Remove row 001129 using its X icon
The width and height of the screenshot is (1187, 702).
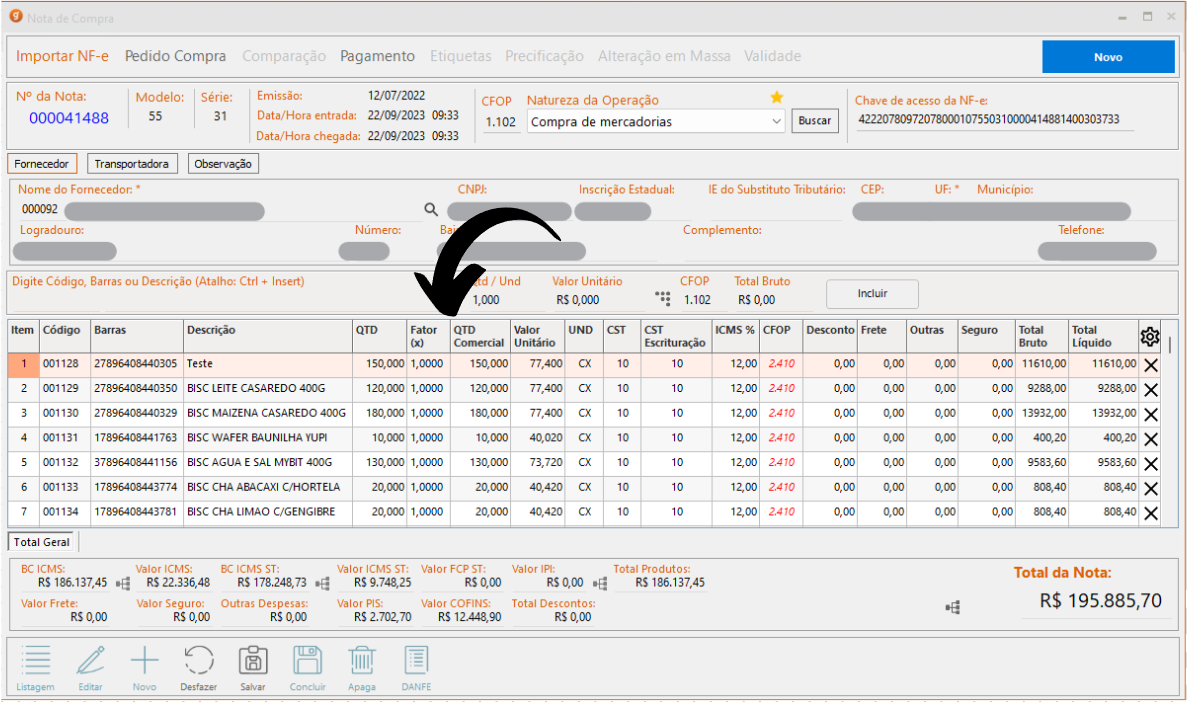1151,390
